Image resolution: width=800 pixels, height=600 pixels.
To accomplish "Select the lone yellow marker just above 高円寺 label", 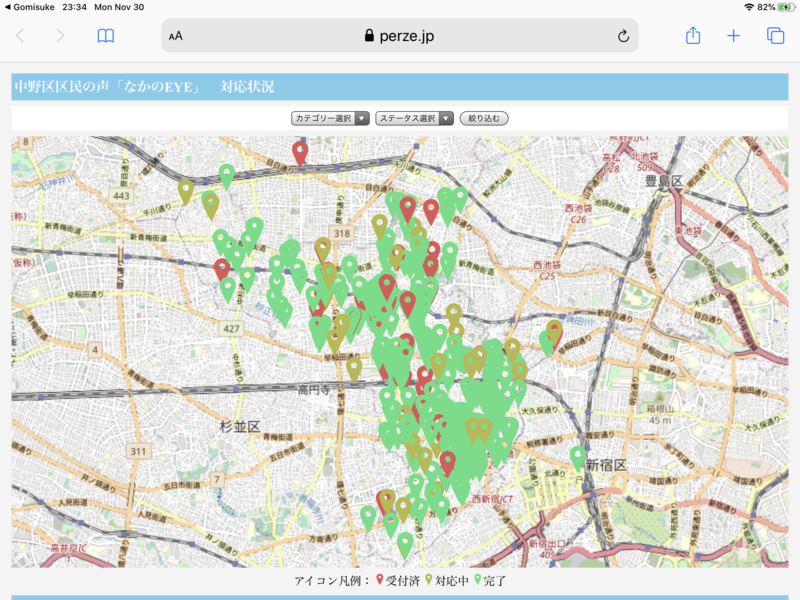I will click(354, 368).
